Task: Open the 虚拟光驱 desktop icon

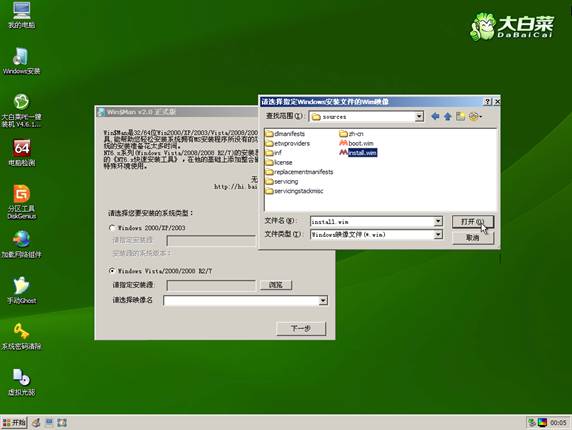Action: [21, 382]
